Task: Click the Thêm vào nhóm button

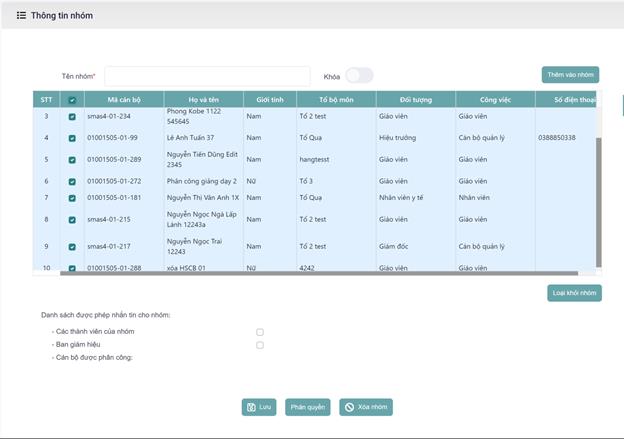Action: click(570, 75)
